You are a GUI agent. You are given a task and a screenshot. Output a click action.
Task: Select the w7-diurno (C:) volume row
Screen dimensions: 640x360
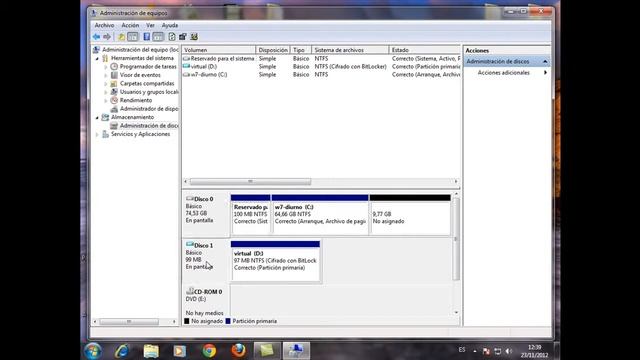click(321, 75)
